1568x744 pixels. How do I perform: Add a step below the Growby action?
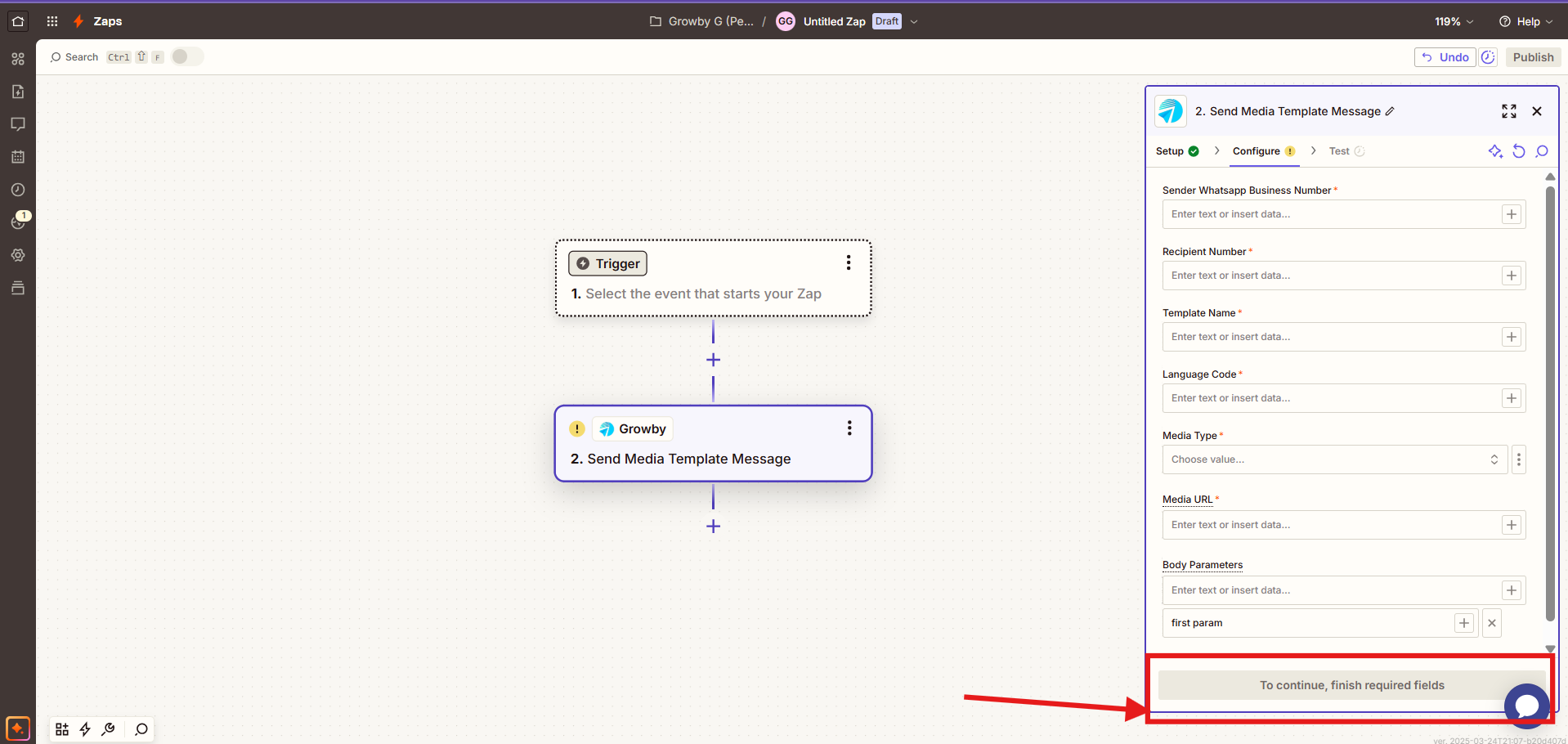pos(713,527)
